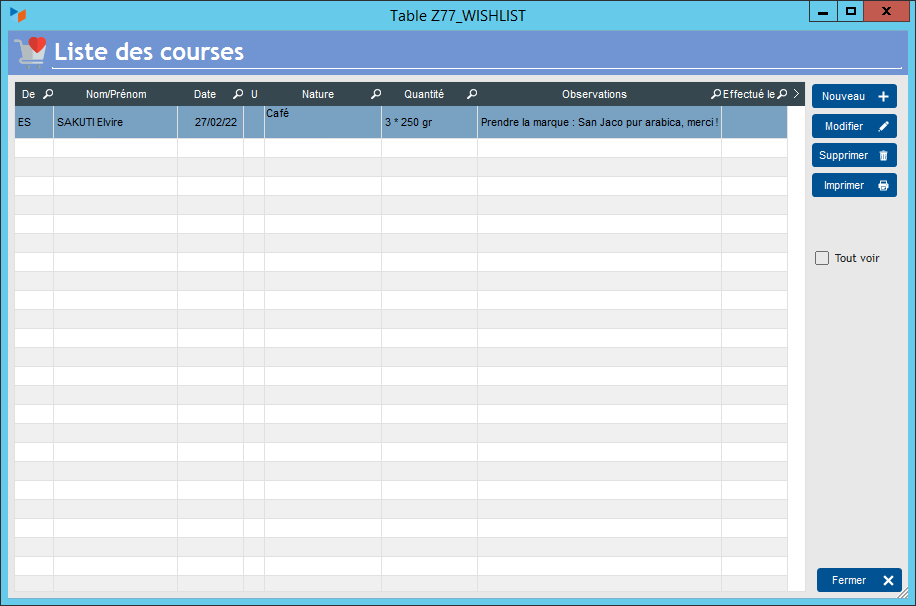Click the magnifier next to Quantité header
Image resolution: width=916 pixels, height=606 pixels.
pos(472,94)
